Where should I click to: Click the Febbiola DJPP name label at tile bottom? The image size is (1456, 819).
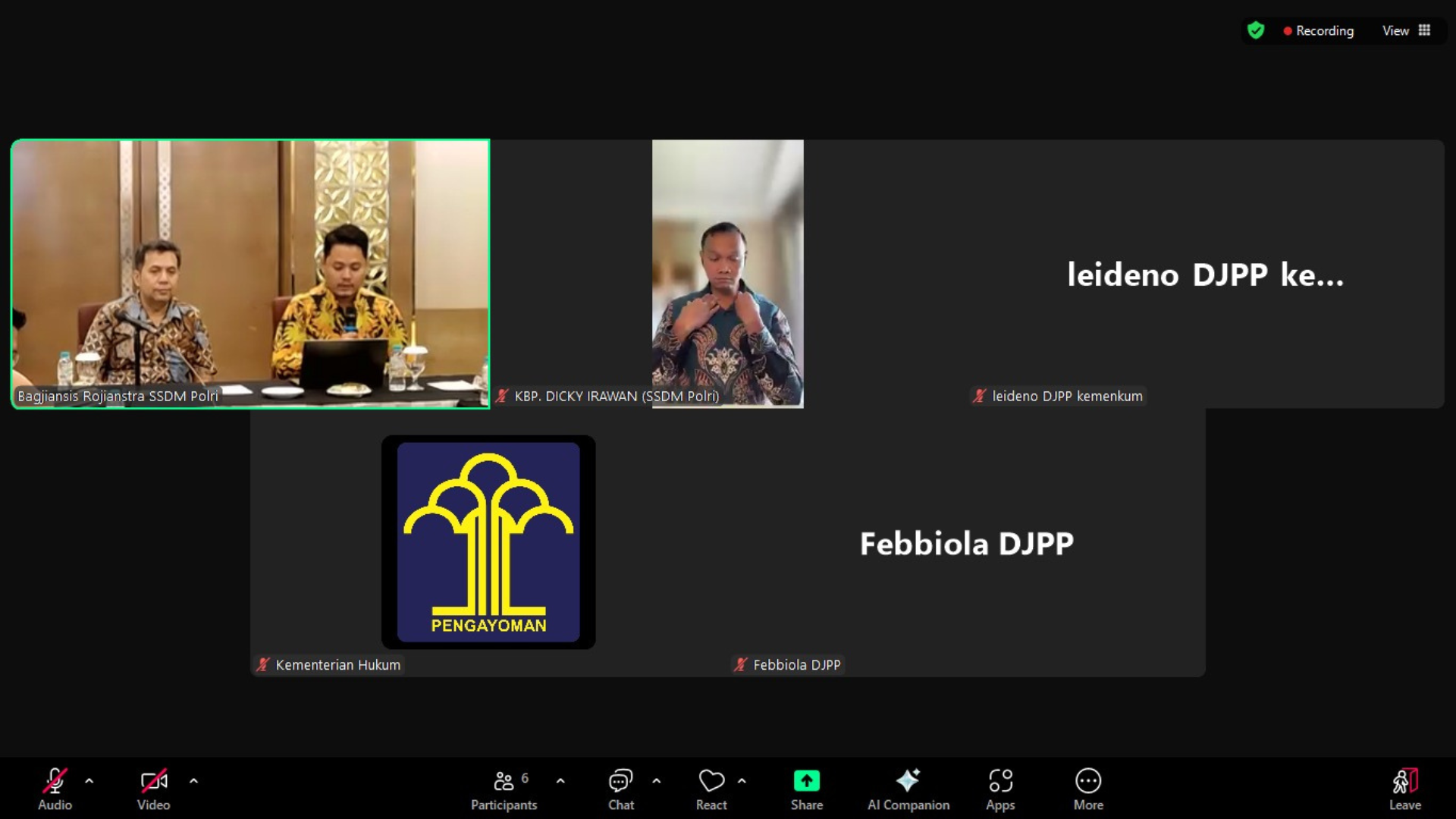click(x=797, y=665)
